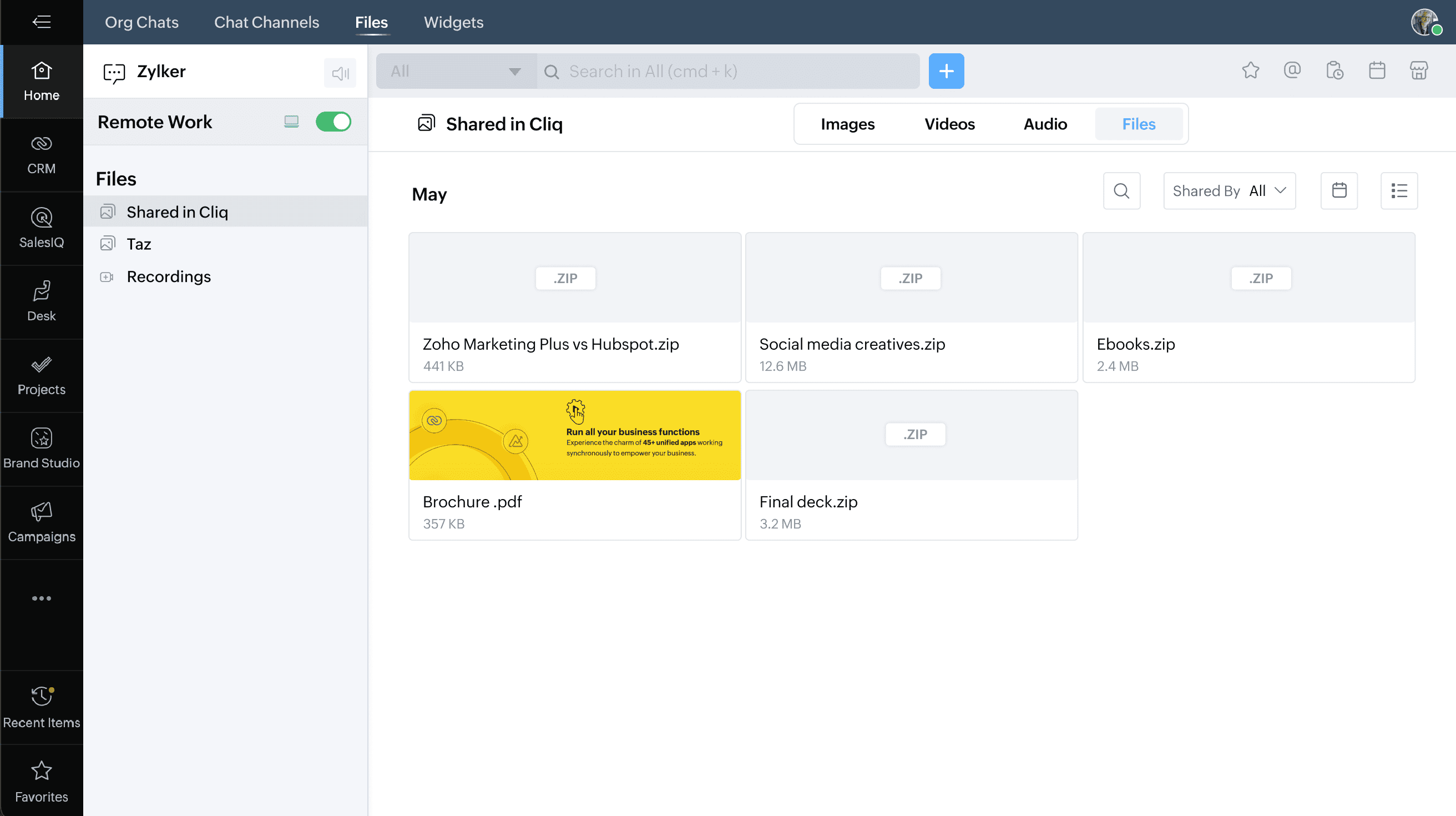Open the marketplace store icon
This screenshot has height=816, width=1456.
coord(1419,70)
